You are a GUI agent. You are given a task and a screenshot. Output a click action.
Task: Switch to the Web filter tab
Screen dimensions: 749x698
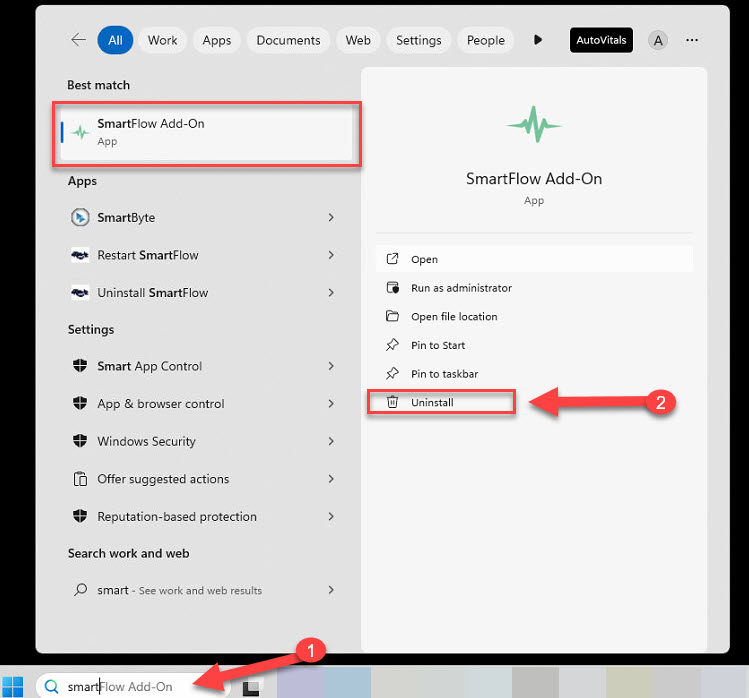(358, 40)
